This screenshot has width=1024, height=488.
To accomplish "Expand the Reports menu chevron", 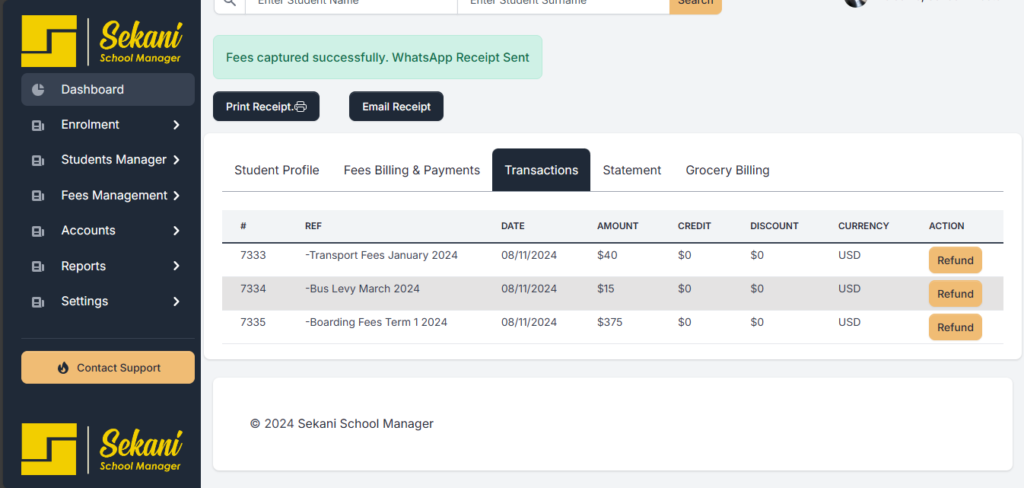I will [176, 266].
